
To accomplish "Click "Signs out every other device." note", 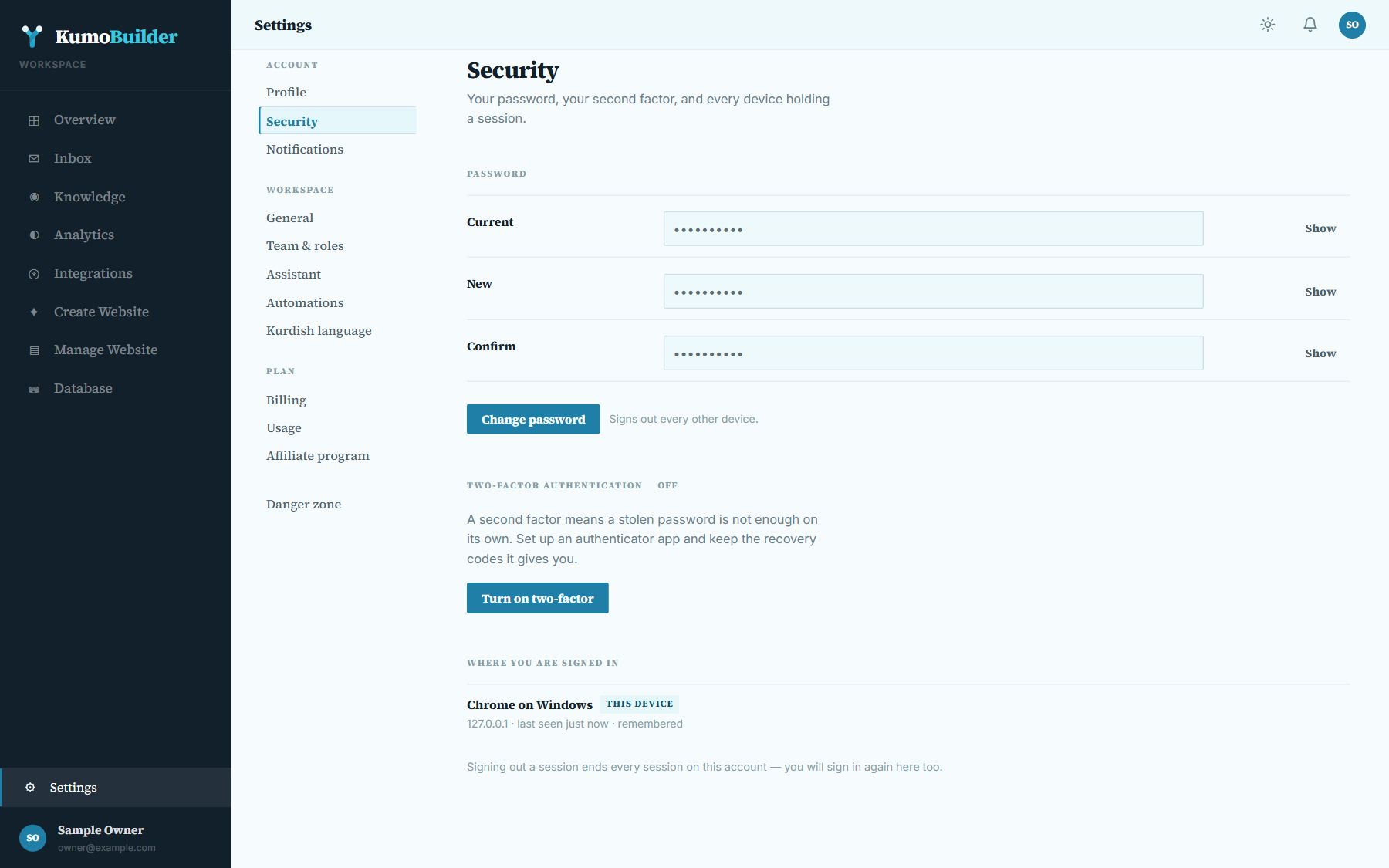I will pyautogui.click(x=684, y=420).
